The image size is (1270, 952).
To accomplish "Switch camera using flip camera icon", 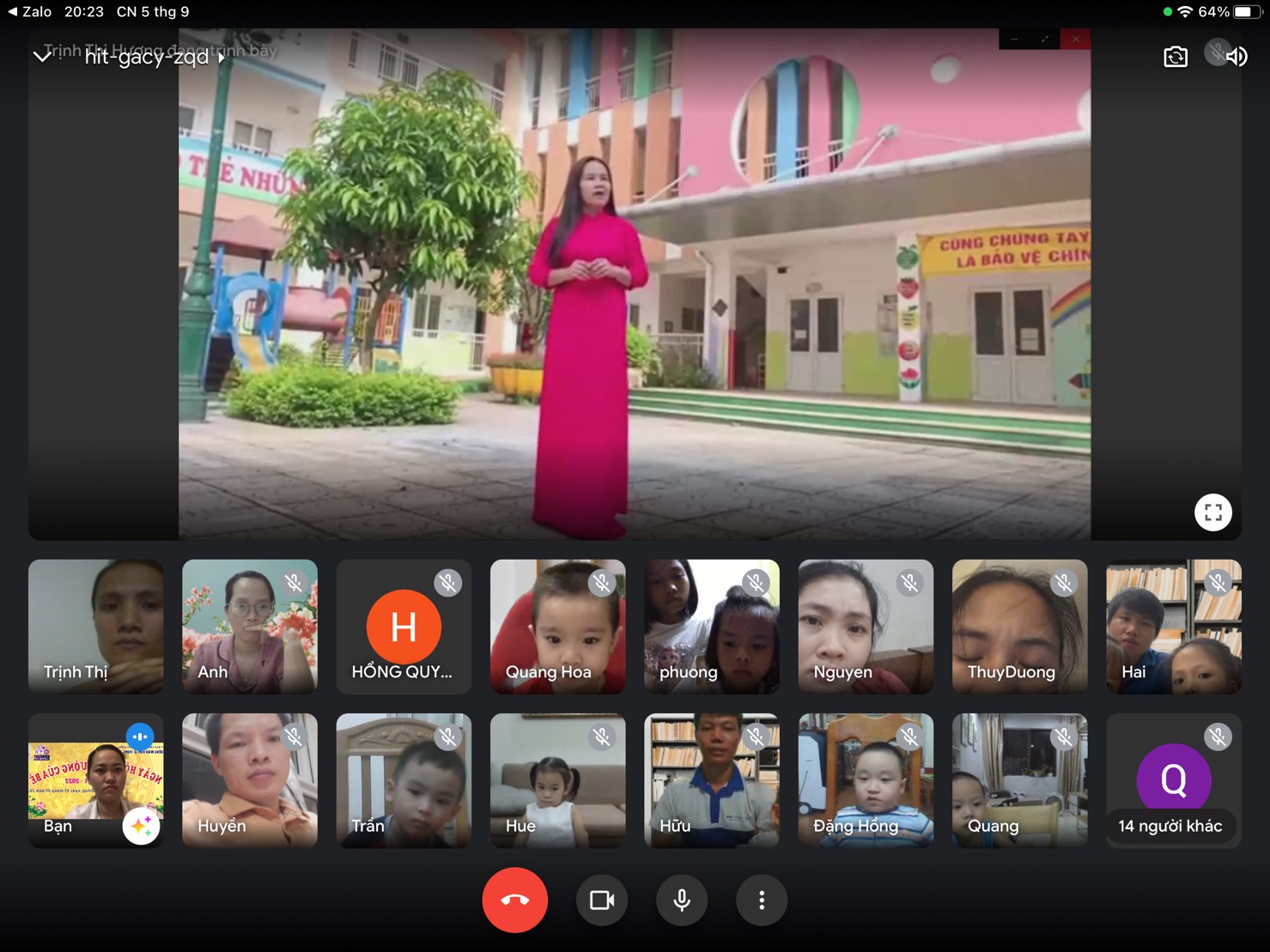I will [1176, 57].
